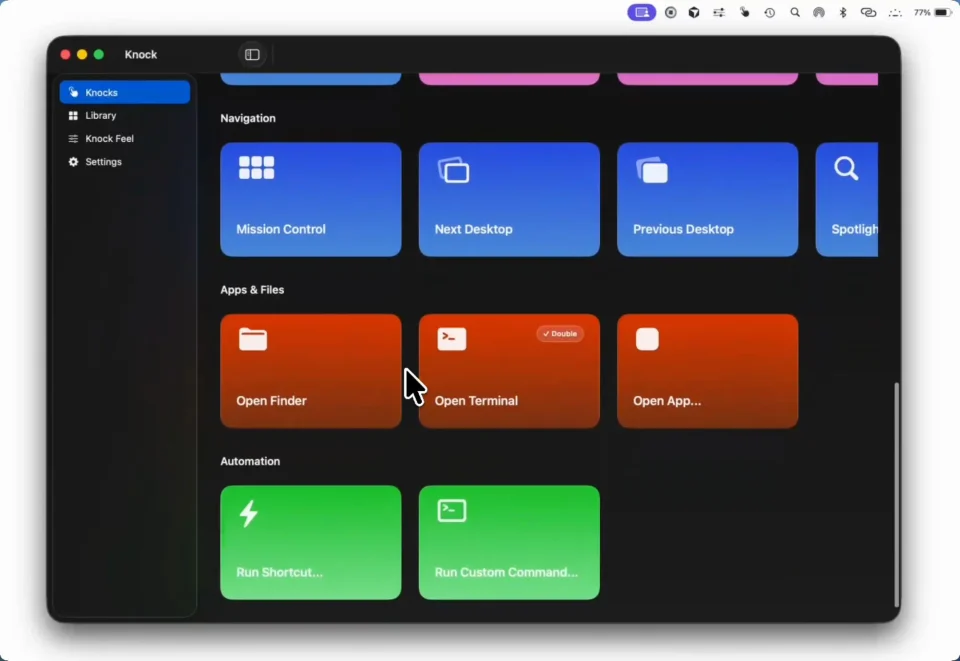Screen dimensions: 960x661
Task: Choose the Open Finder card title
Action: coord(271,401)
